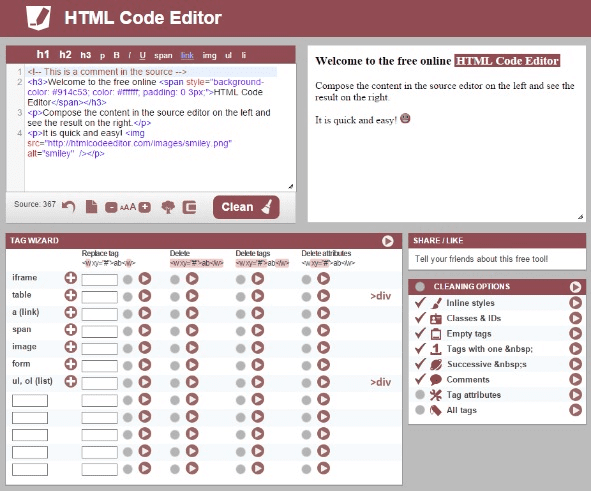Insert h3 heading tag from toolbar
Viewport: 591px width, 491px height.
click(x=86, y=55)
